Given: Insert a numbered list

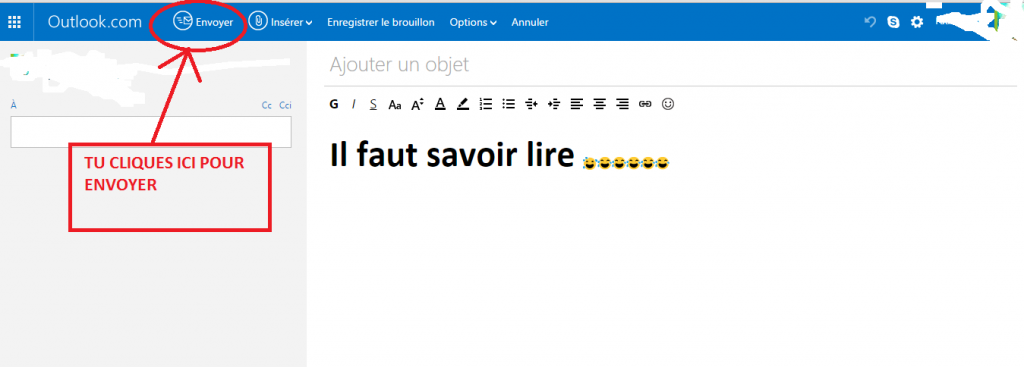Looking at the screenshot, I should [486, 104].
